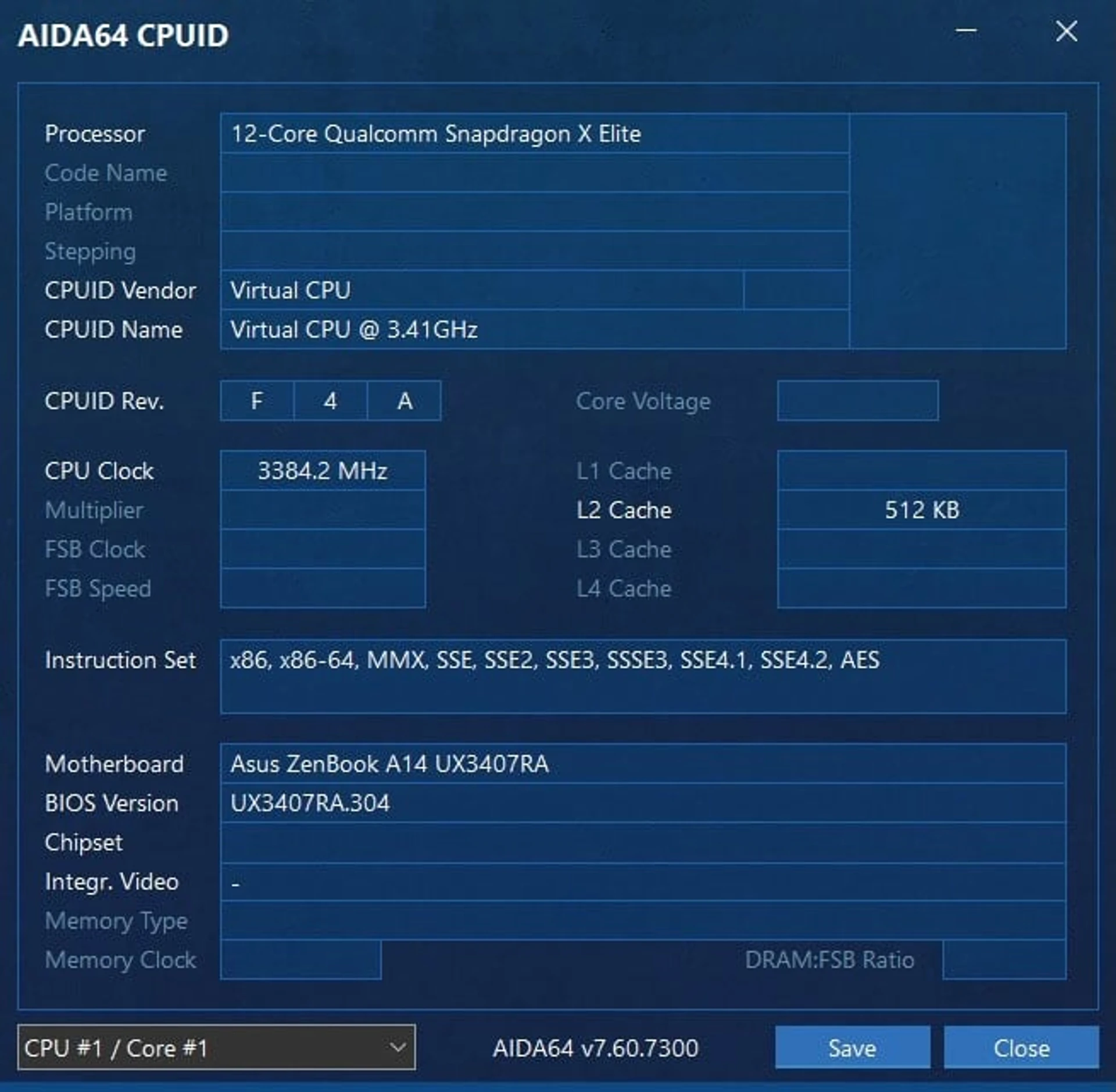Click the CPUID Rev. cell 4

[x=330, y=400]
